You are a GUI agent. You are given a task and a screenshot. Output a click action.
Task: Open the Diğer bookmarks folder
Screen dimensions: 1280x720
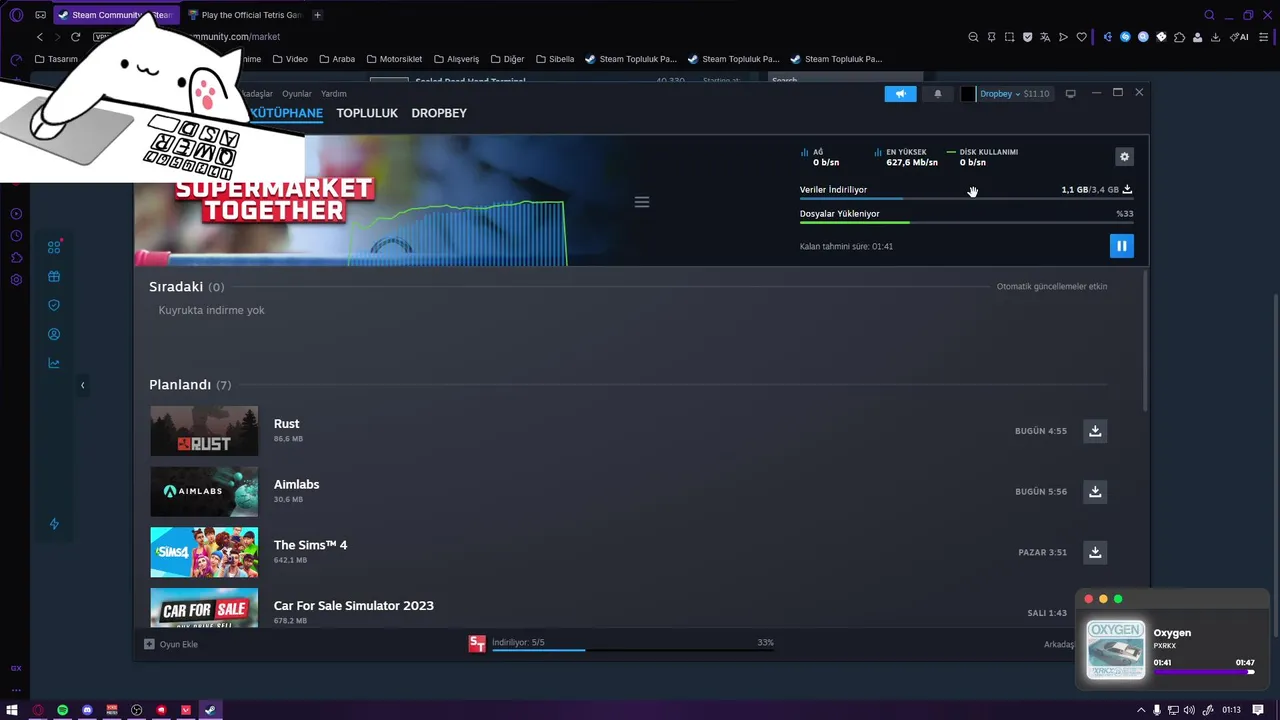click(x=507, y=59)
